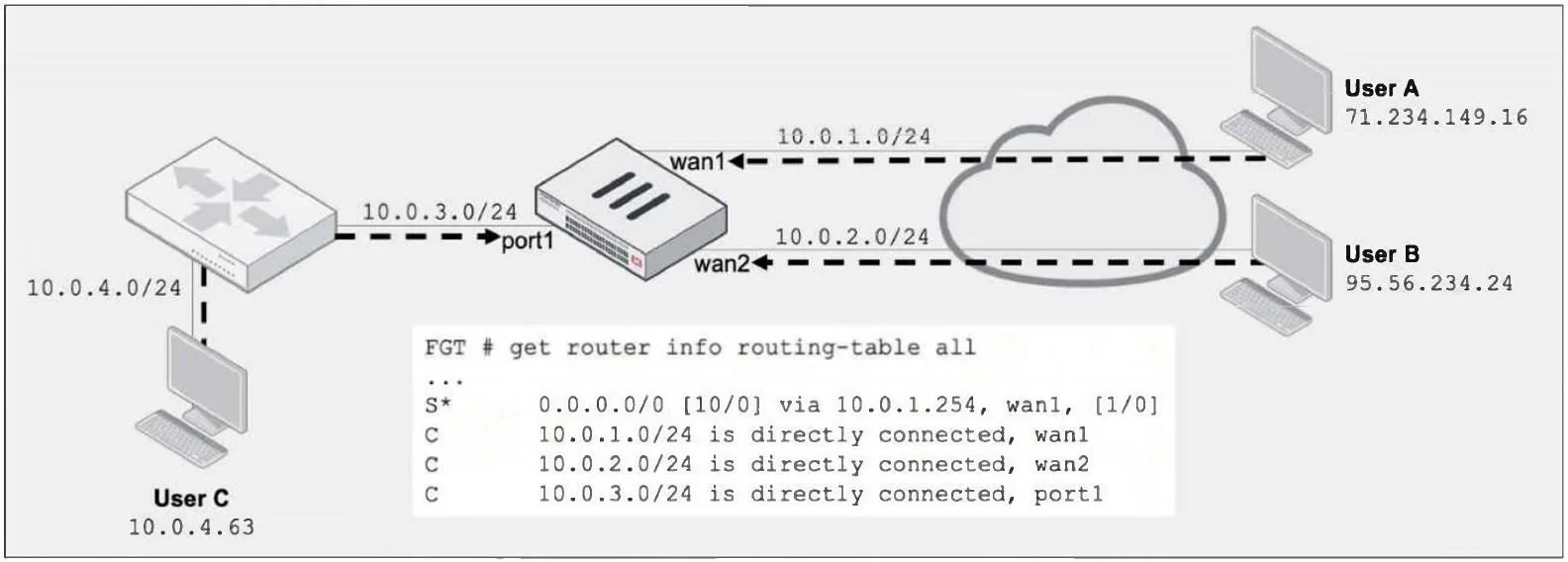Click the wan1 interface label
The width and height of the screenshot is (1568, 562).
coord(699,161)
